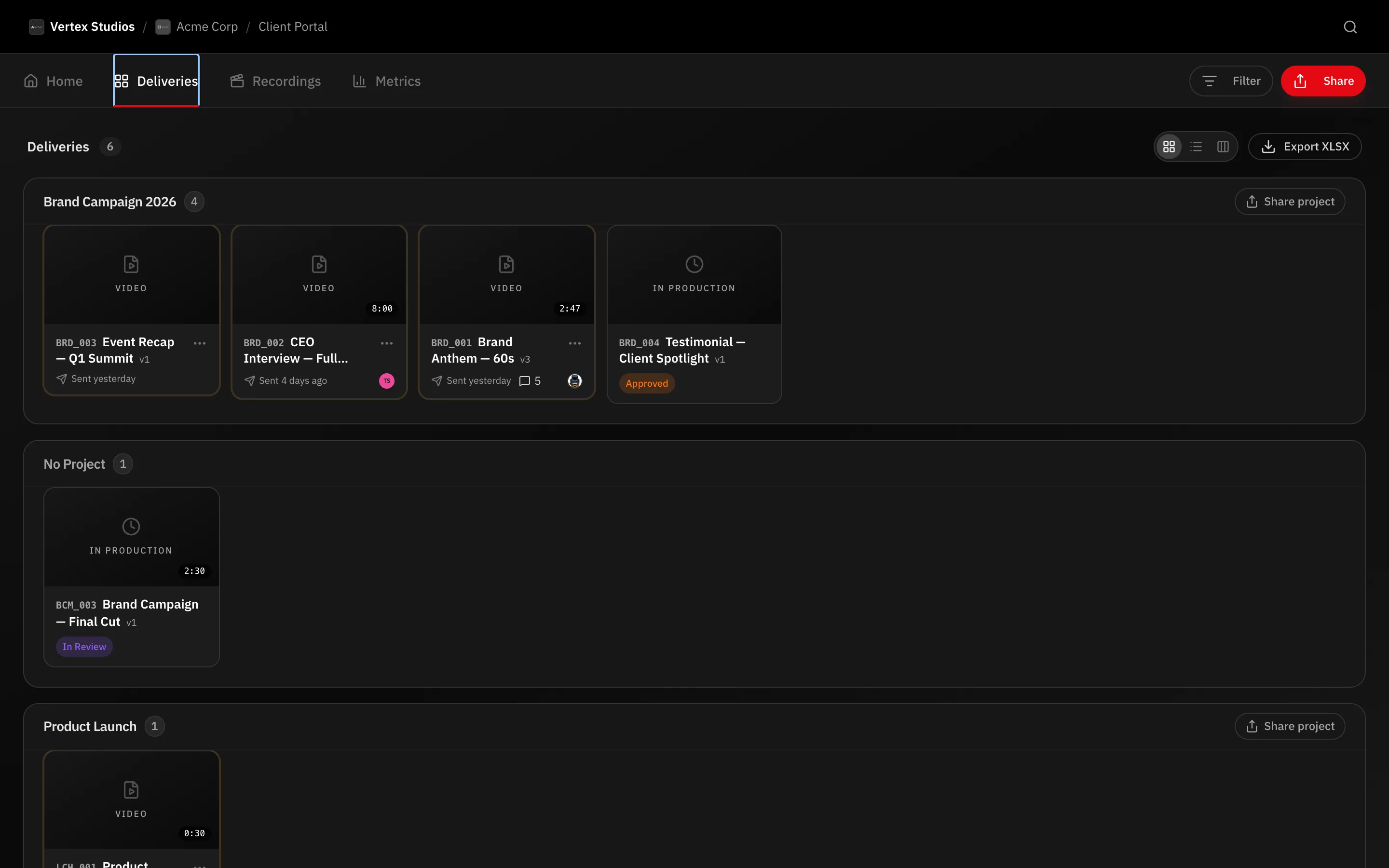This screenshot has height=868, width=1389.
Task: Click the BCM_003 Brand Campaign — Final Cut title
Action: (x=127, y=613)
